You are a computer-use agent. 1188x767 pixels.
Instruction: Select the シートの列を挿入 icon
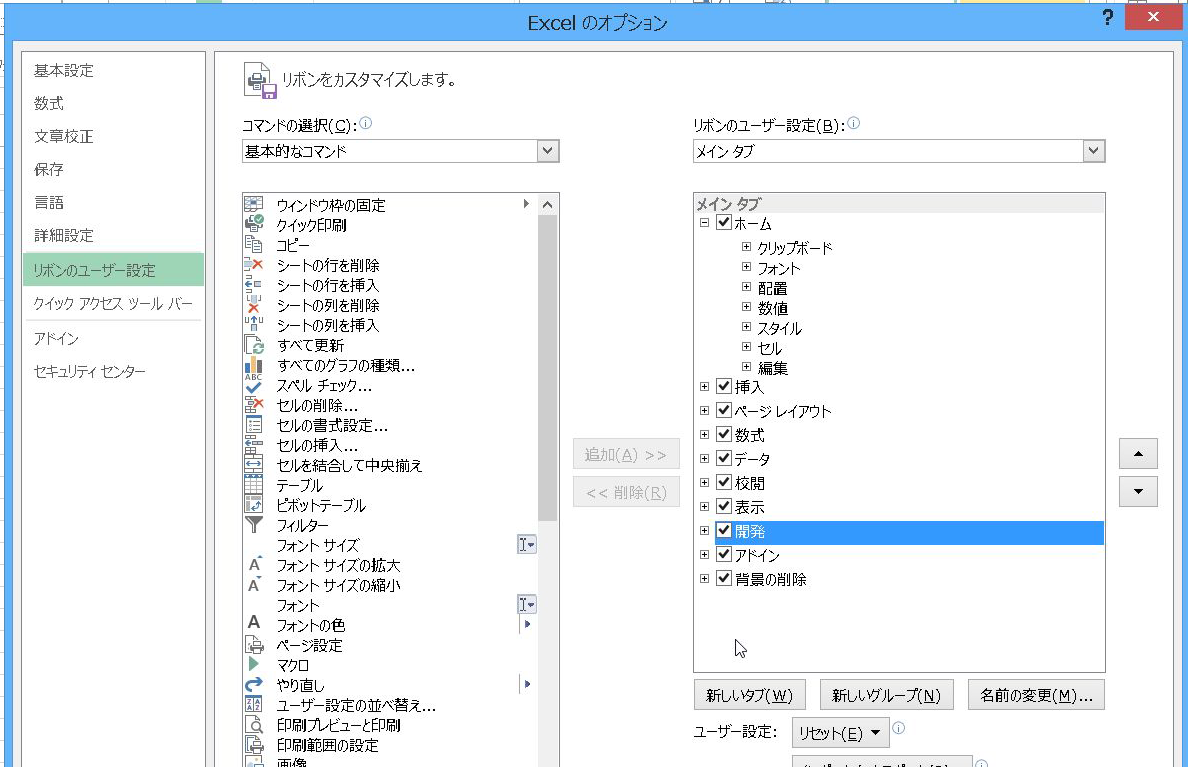pos(253,324)
